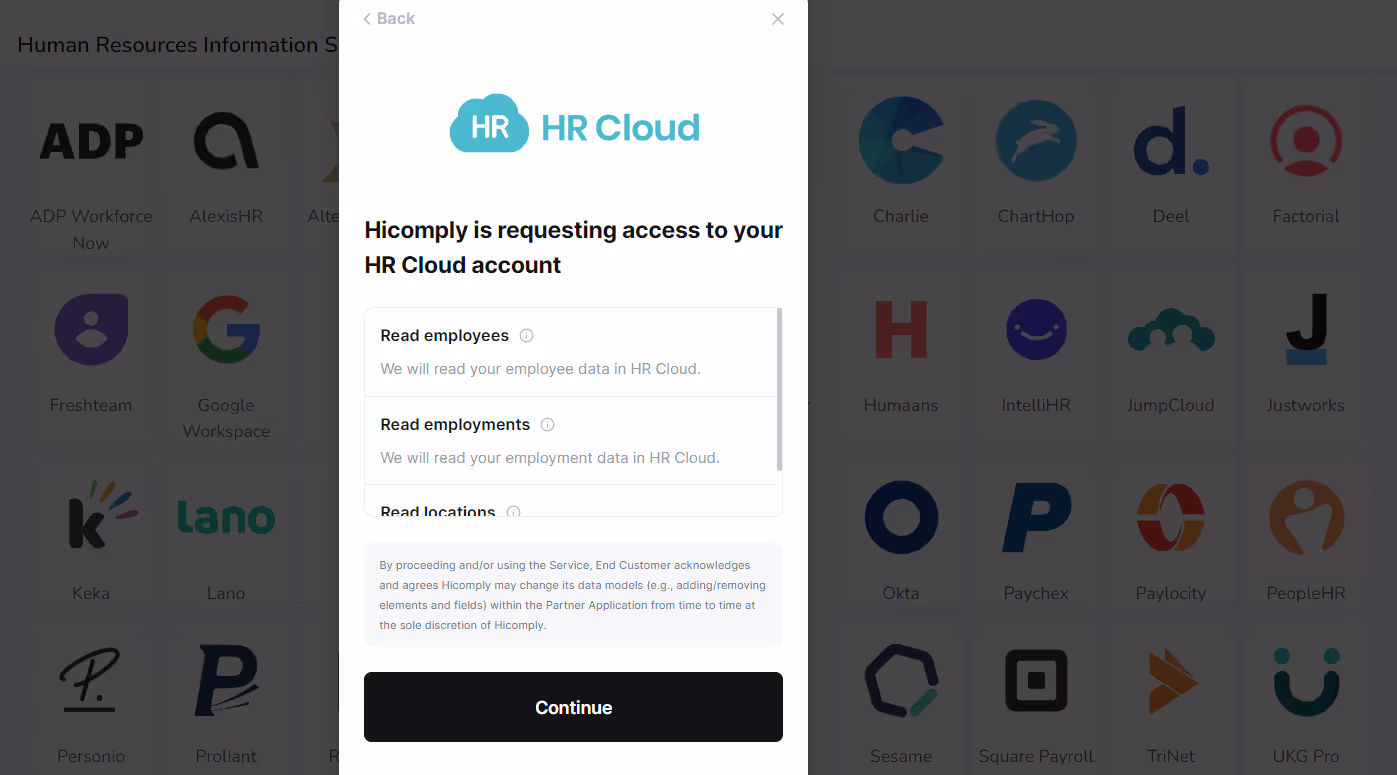Viewport: 1397px width, 775px height.
Task: Click the permissions list scrollbar
Action: 779,390
